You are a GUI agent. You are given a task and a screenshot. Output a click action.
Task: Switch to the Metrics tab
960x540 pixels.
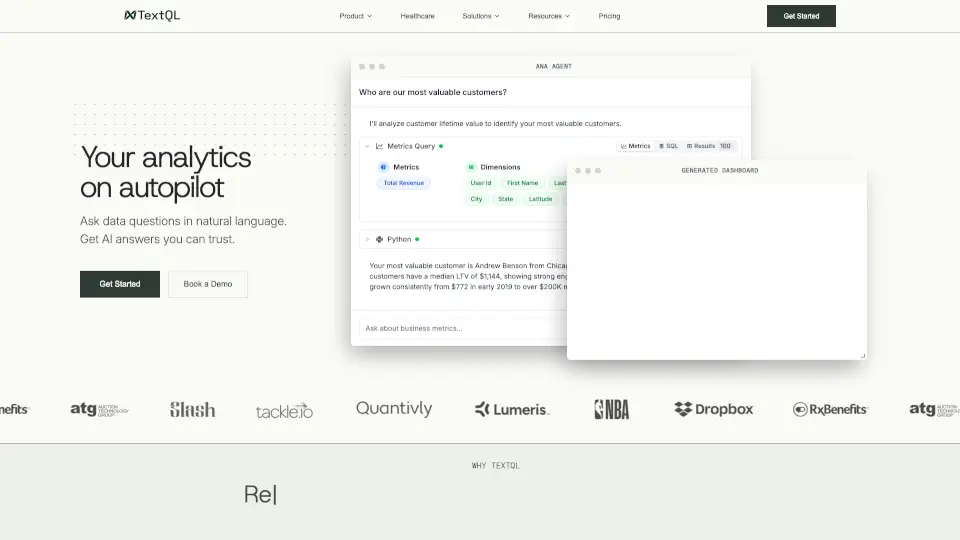636,146
